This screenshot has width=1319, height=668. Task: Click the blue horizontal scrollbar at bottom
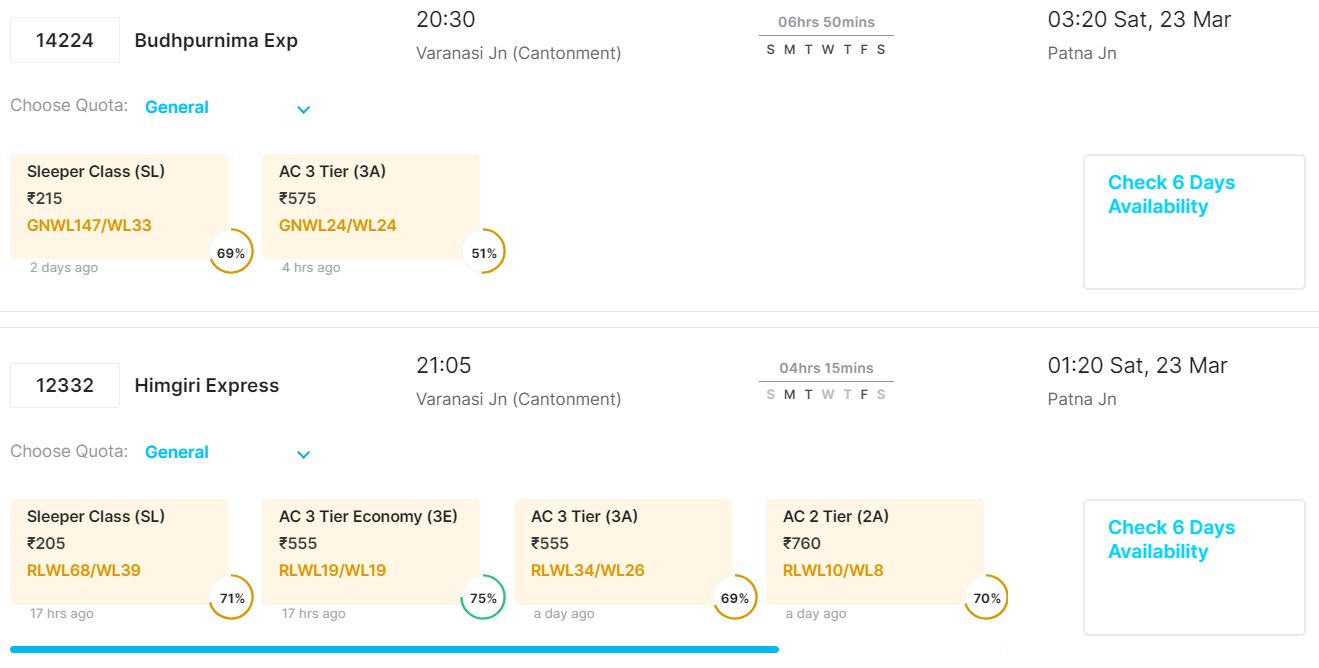click(x=394, y=649)
